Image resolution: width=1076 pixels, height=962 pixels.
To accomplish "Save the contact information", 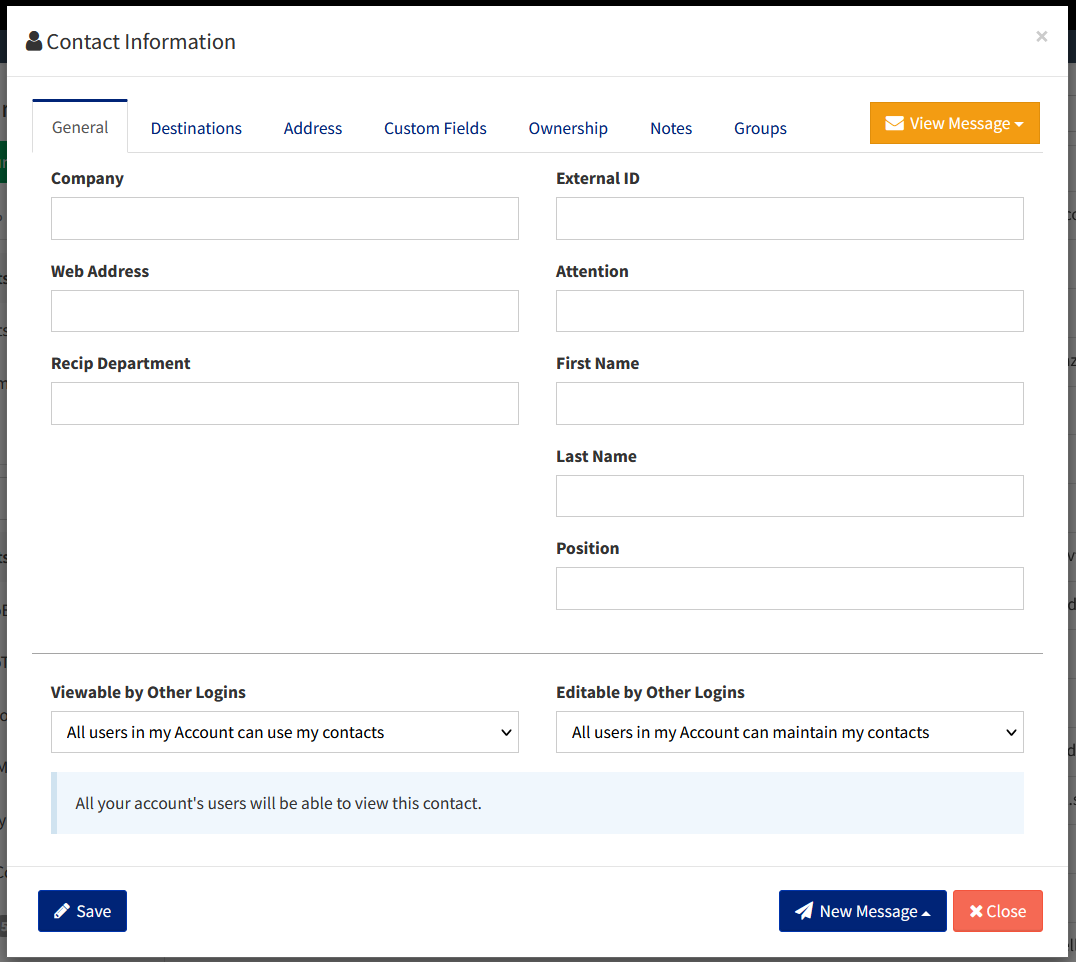I will [82, 910].
